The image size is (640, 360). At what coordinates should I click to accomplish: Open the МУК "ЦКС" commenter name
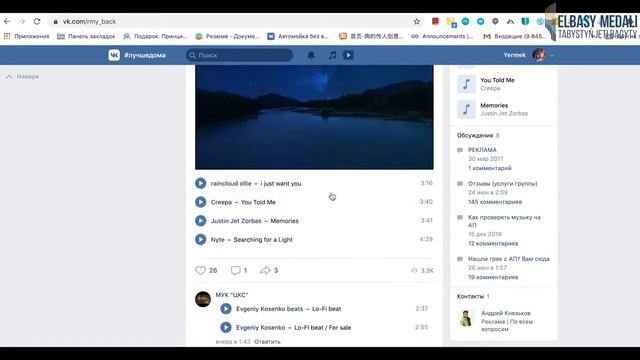click(x=232, y=295)
